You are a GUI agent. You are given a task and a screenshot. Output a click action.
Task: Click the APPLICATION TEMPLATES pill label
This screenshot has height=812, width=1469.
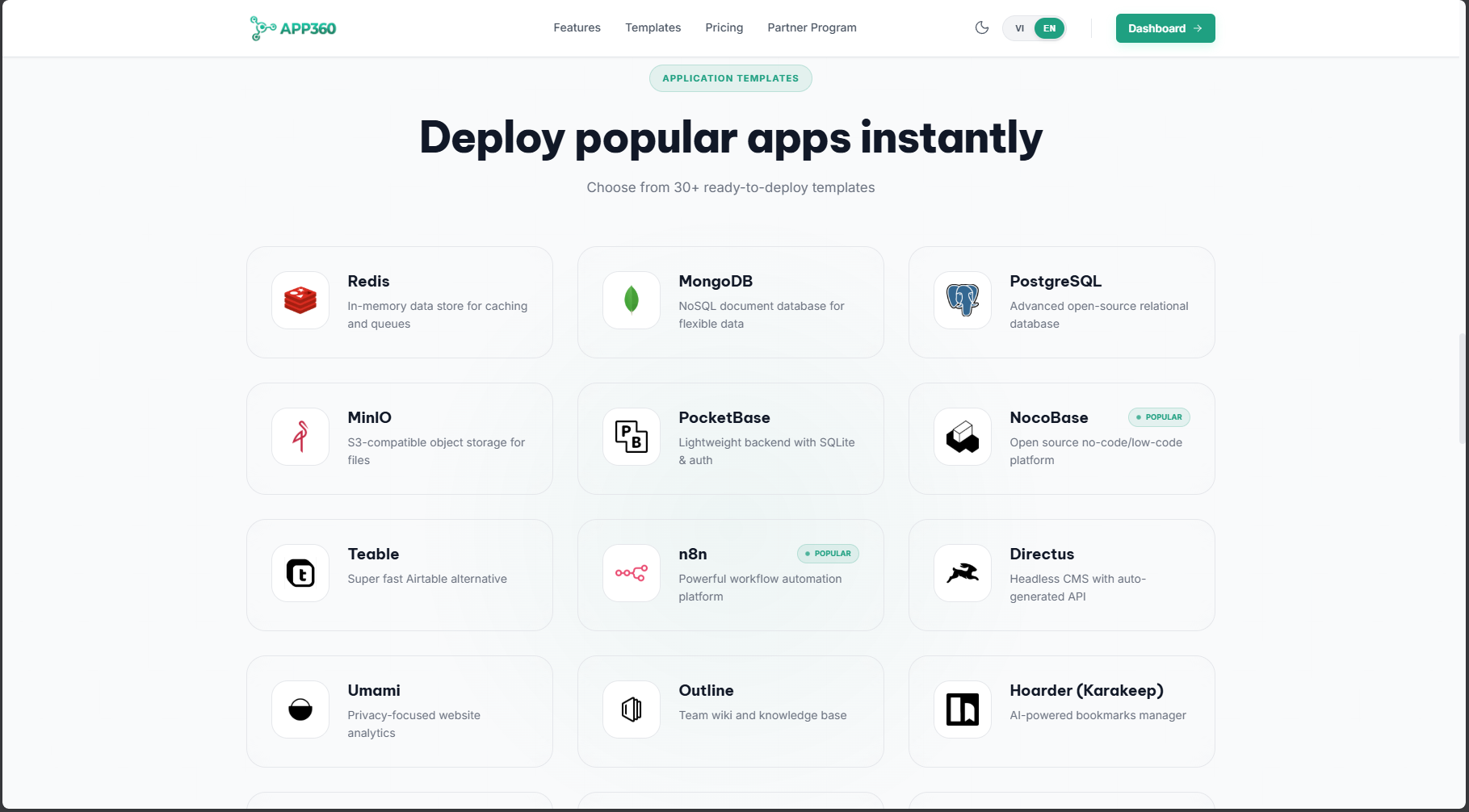731,78
